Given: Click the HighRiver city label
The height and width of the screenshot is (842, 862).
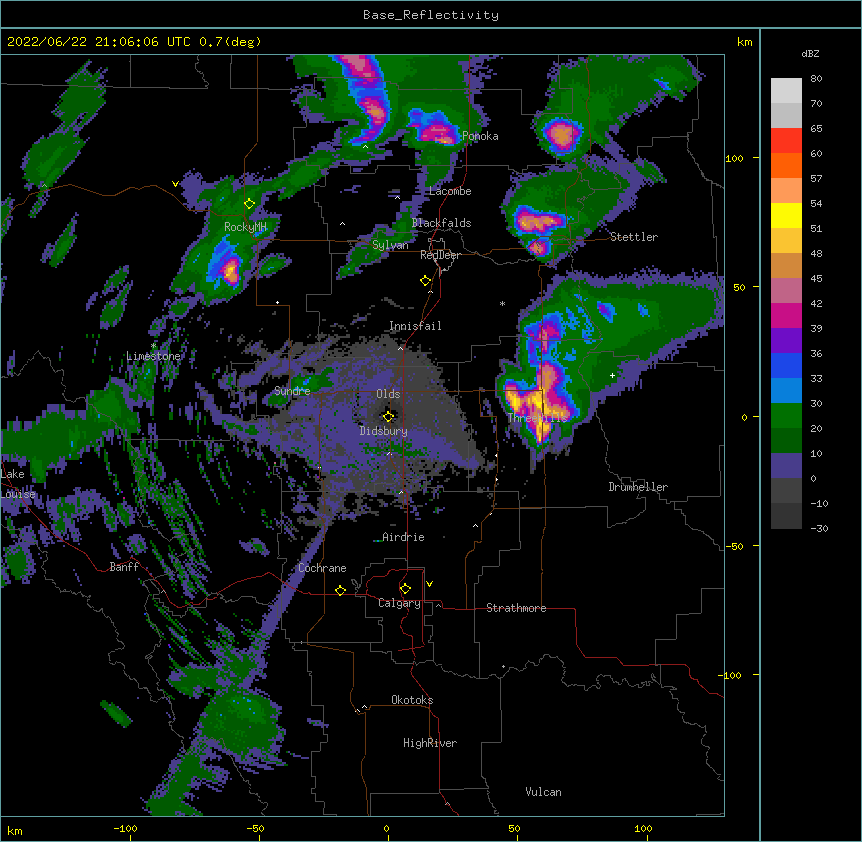Looking at the screenshot, I should (430, 743).
